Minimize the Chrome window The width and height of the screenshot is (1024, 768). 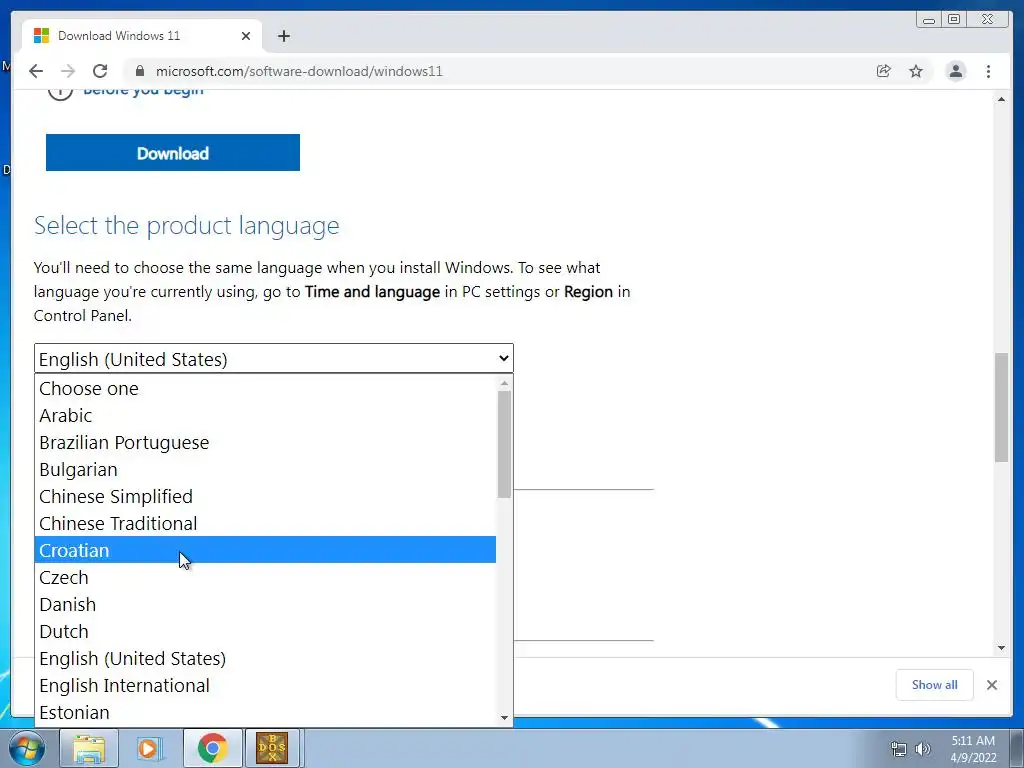[x=929, y=20]
